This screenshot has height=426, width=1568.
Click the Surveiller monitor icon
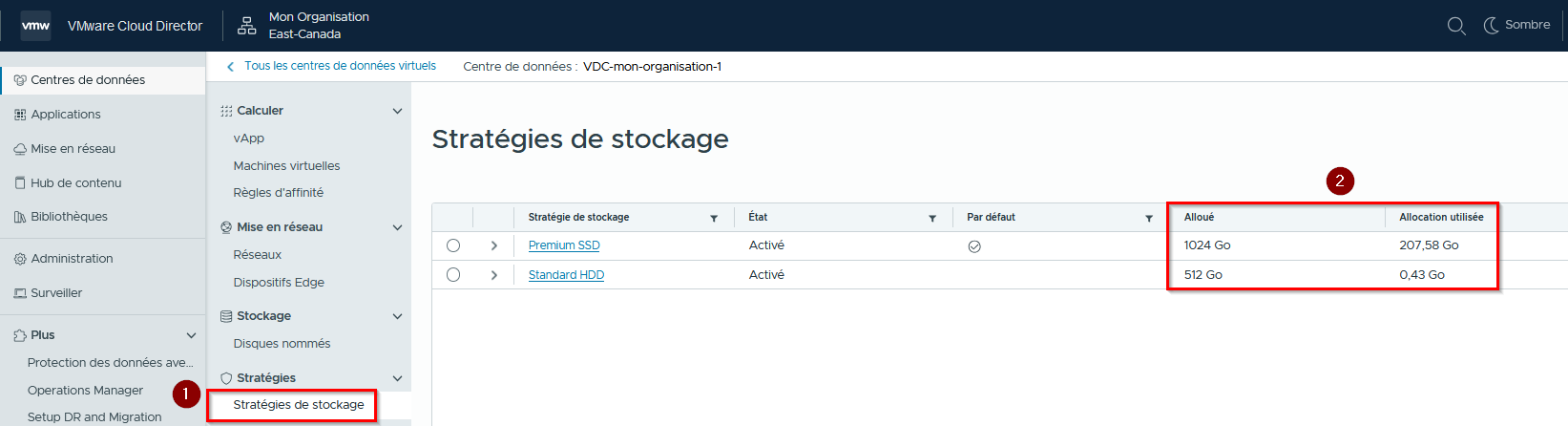tap(20, 293)
